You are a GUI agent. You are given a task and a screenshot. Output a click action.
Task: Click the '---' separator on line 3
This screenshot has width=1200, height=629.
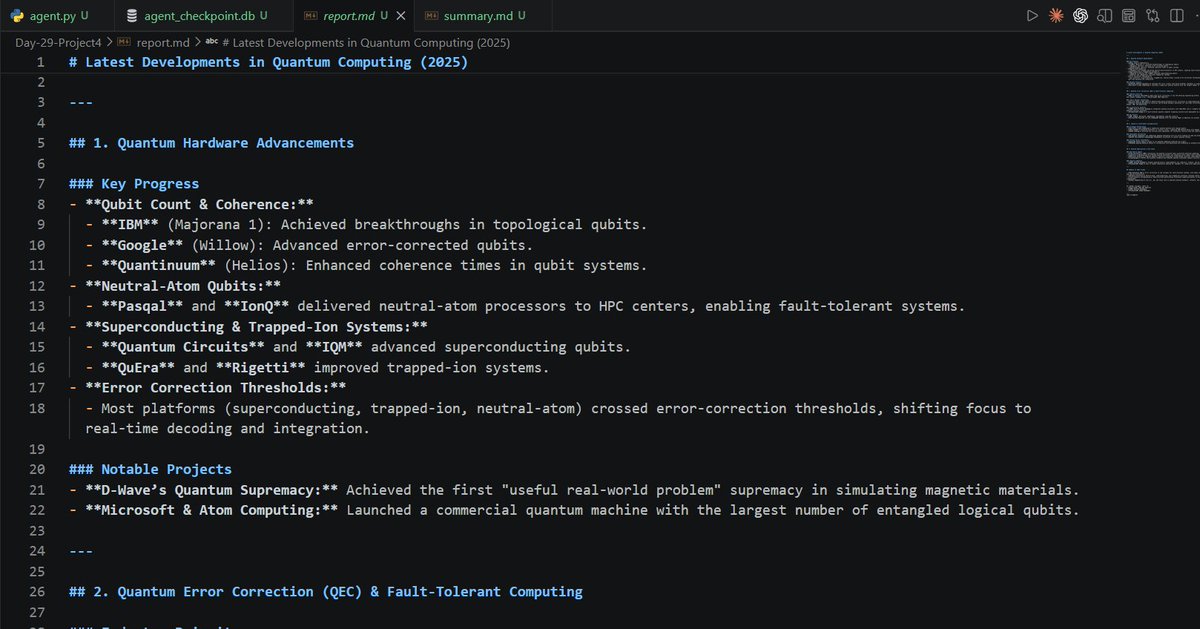pyautogui.click(x=81, y=102)
